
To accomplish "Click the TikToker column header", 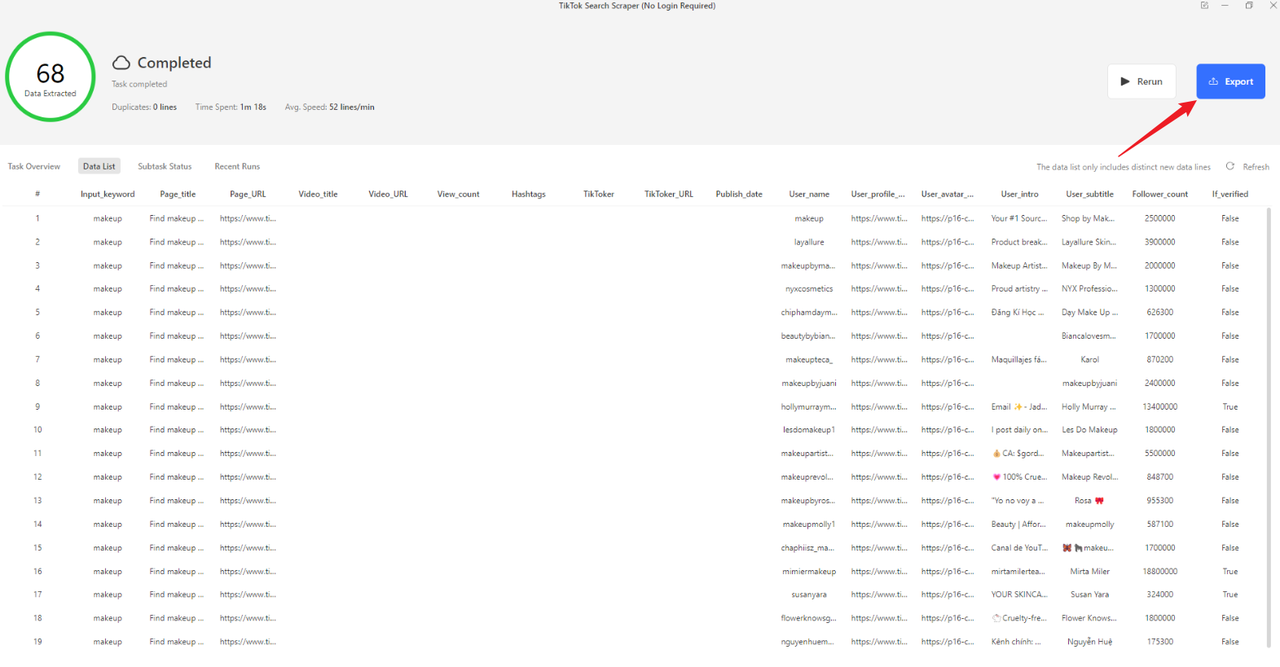I will 599,194.
